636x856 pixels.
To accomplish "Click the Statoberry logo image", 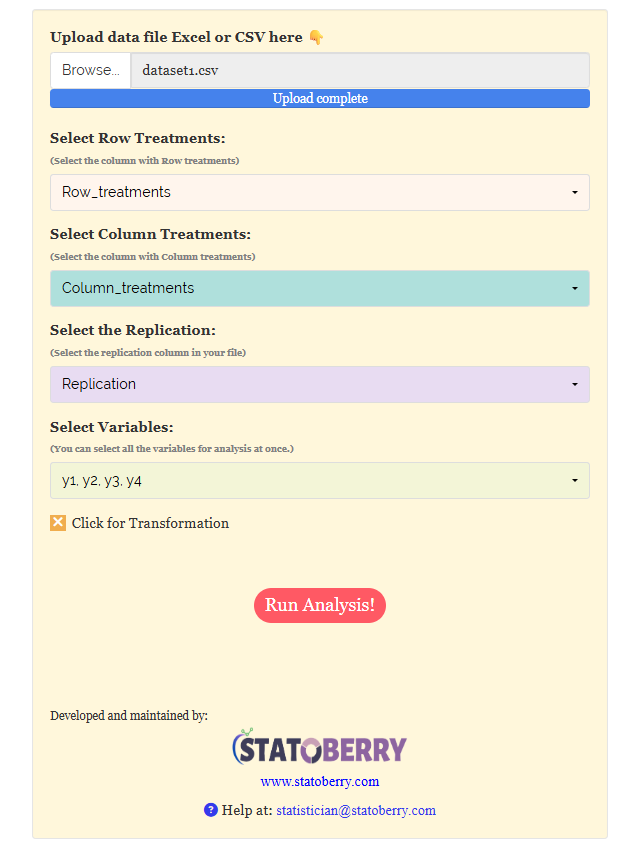I will click(x=319, y=747).
